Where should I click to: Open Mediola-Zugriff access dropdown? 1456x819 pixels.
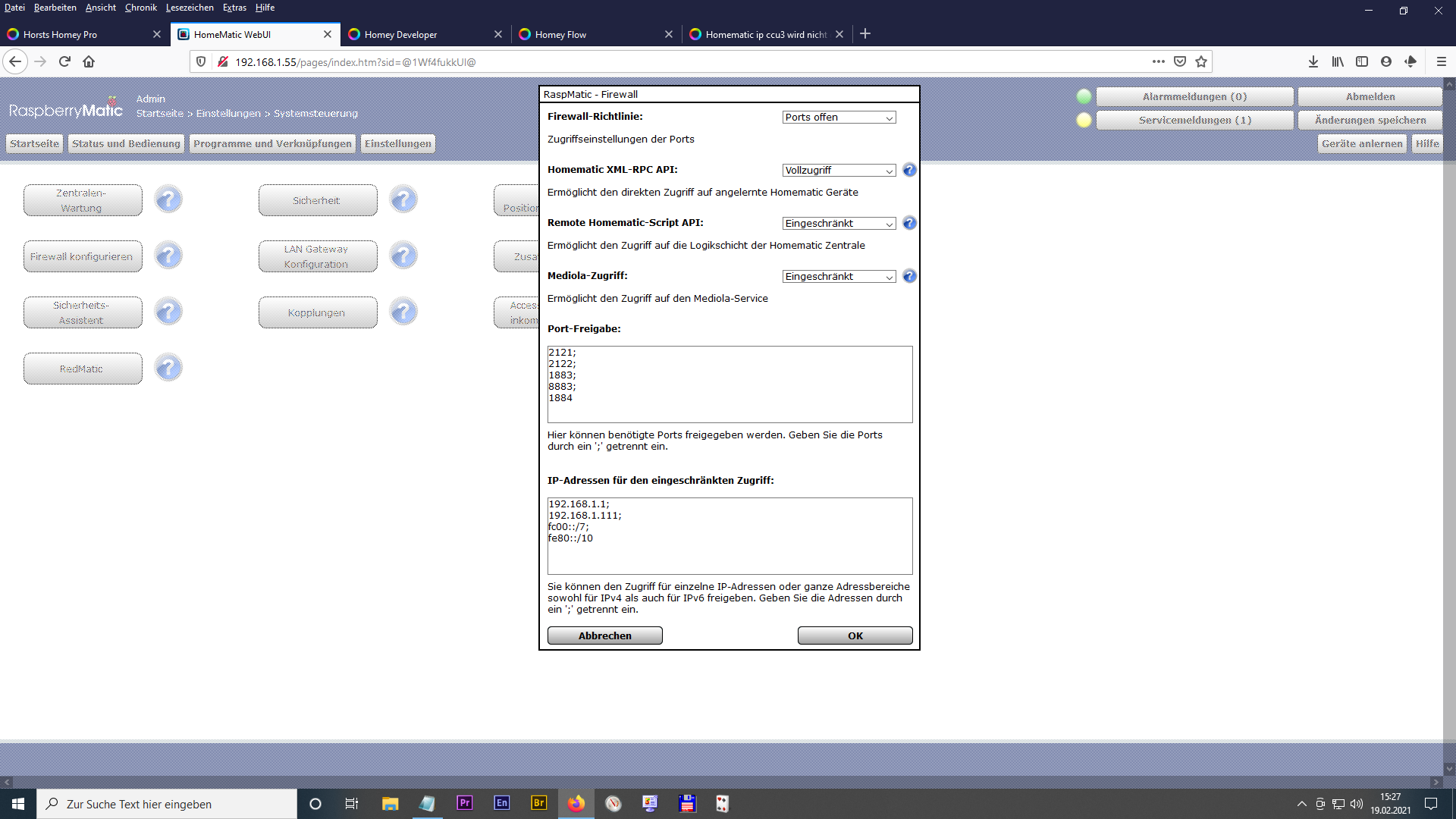tap(839, 277)
